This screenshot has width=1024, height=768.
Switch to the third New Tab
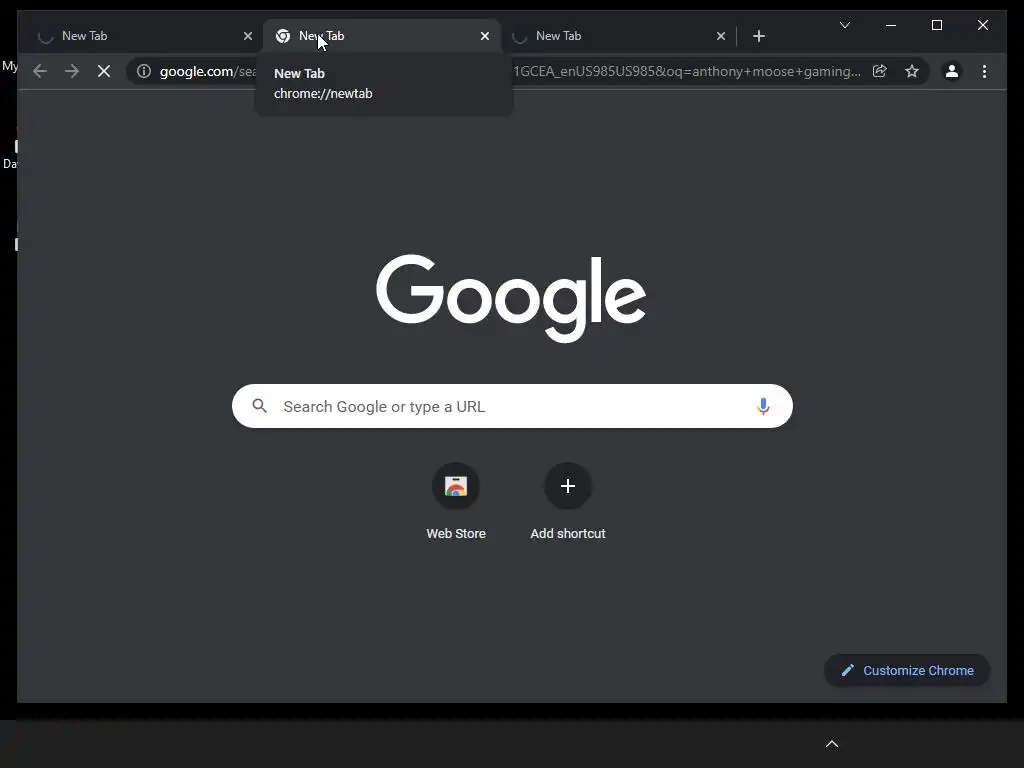click(x=618, y=36)
